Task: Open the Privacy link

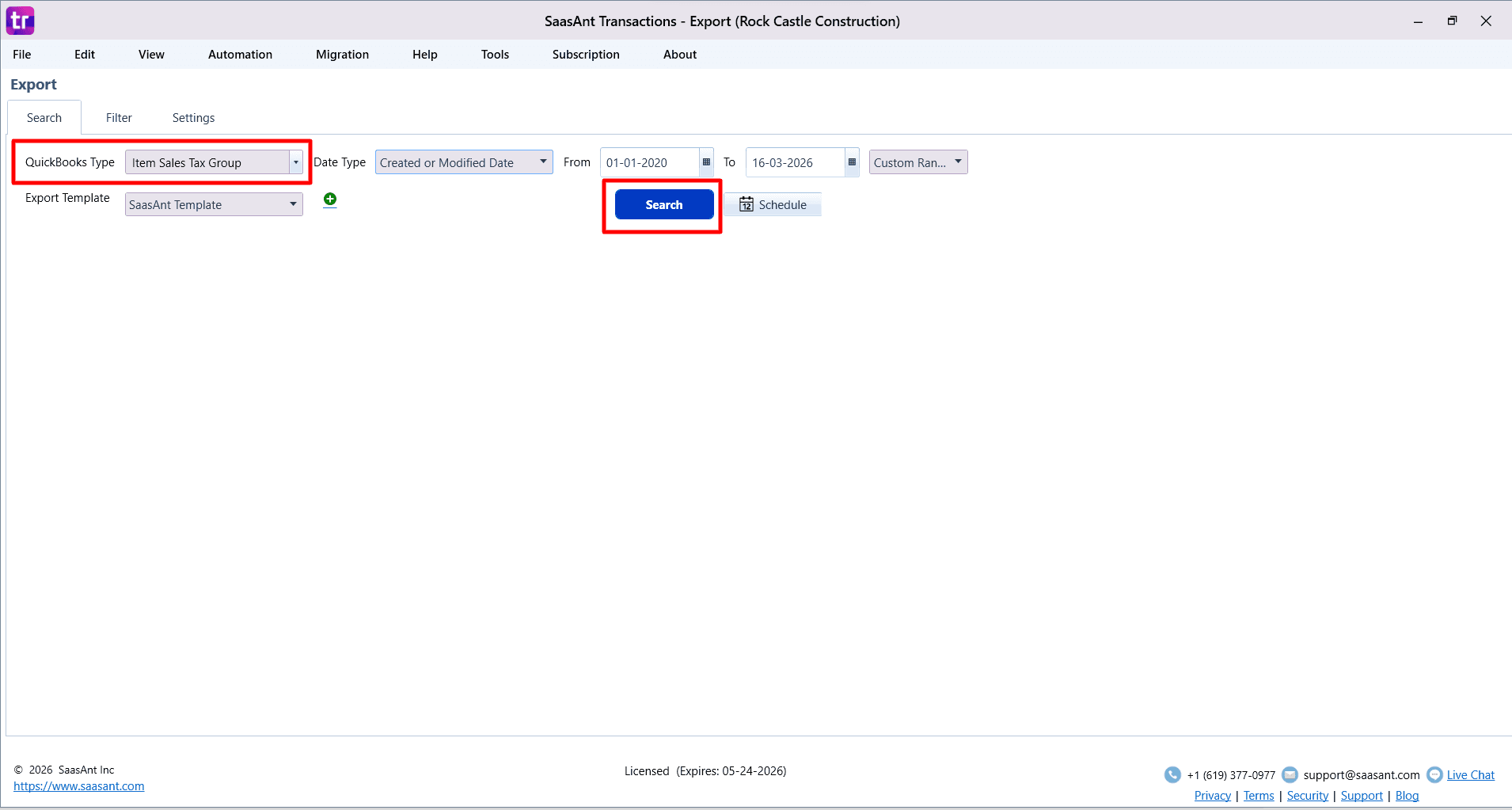Action: (x=1213, y=796)
